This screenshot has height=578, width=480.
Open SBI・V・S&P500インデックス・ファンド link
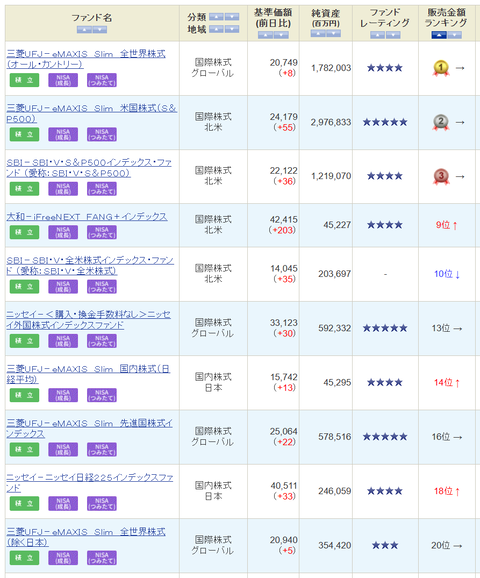coord(89,168)
